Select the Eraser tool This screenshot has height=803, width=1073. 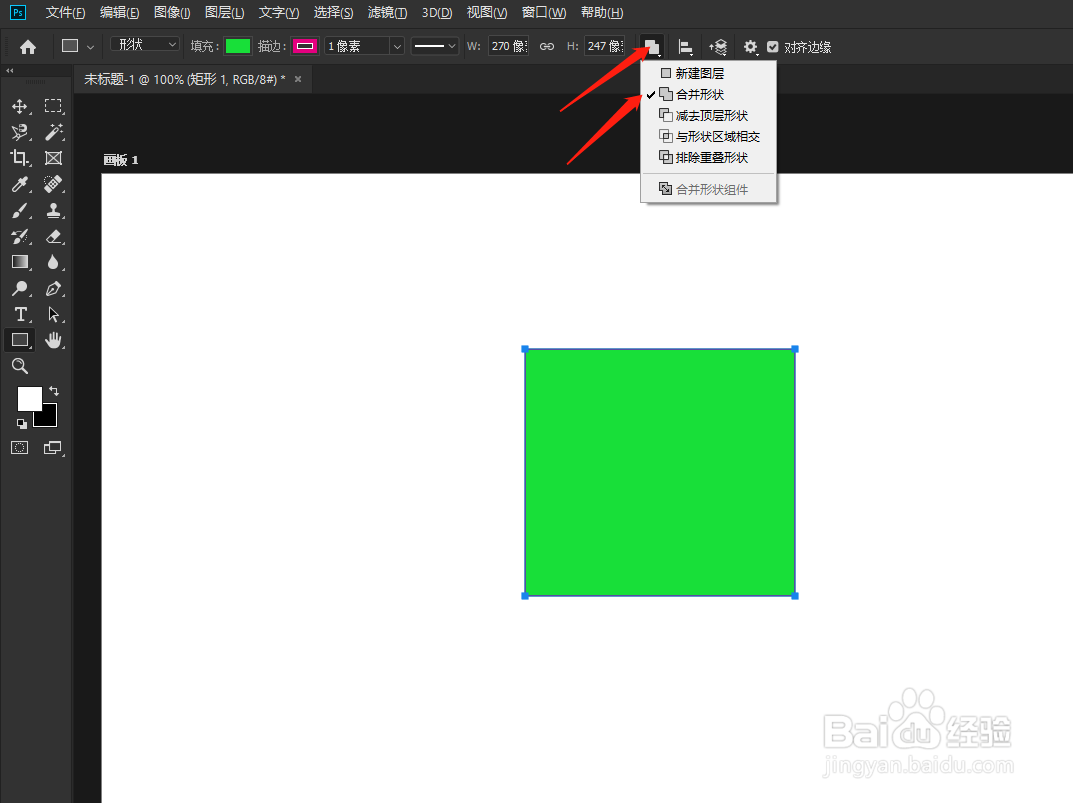pyautogui.click(x=53, y=236)
